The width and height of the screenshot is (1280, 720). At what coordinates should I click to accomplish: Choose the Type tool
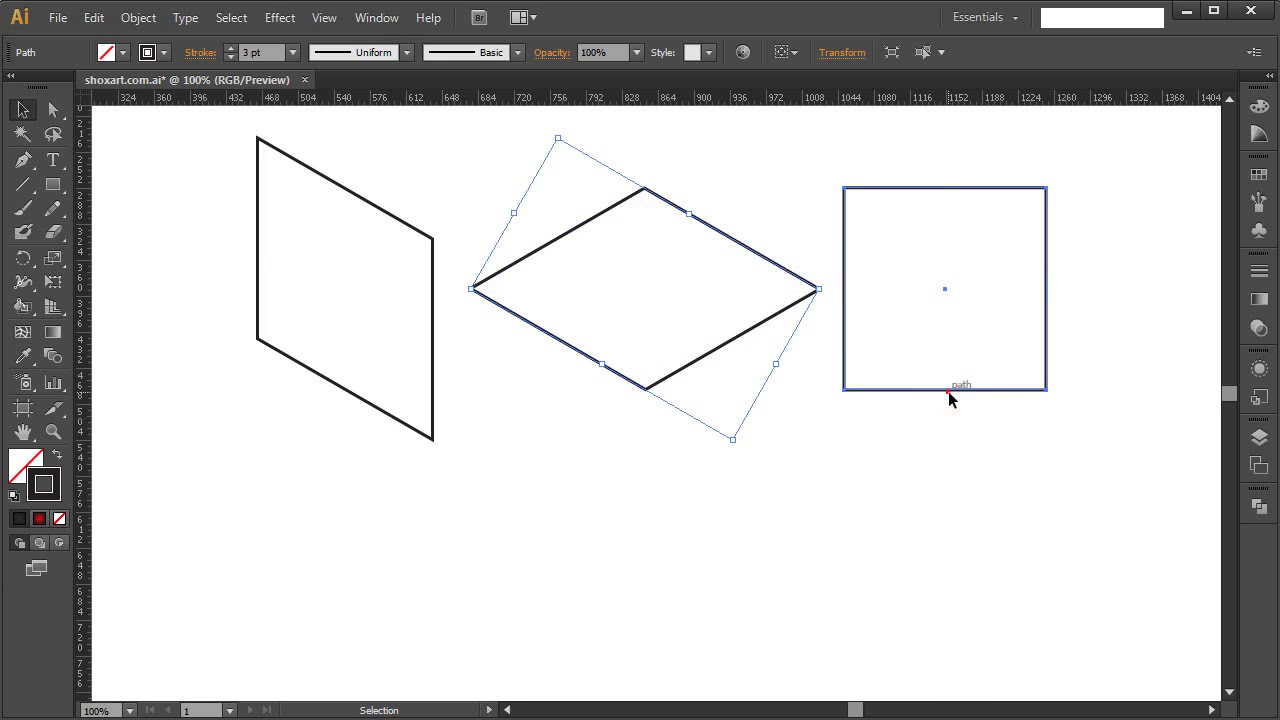53,160
